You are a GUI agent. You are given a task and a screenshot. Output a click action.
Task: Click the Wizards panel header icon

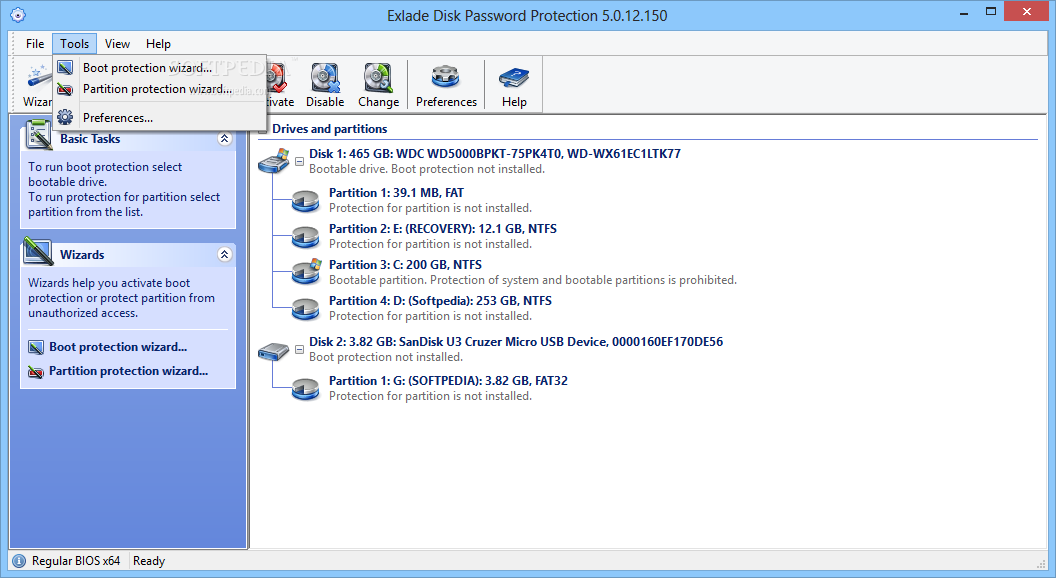[38, 251]
